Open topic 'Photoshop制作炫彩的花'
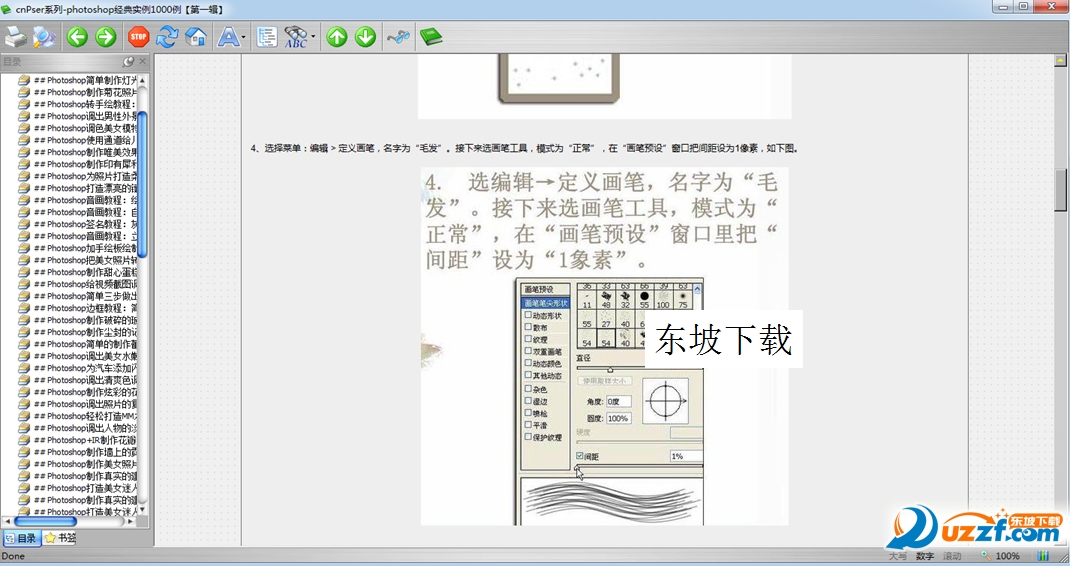Screen dimensions: 1070x566 tap(85, 392)
